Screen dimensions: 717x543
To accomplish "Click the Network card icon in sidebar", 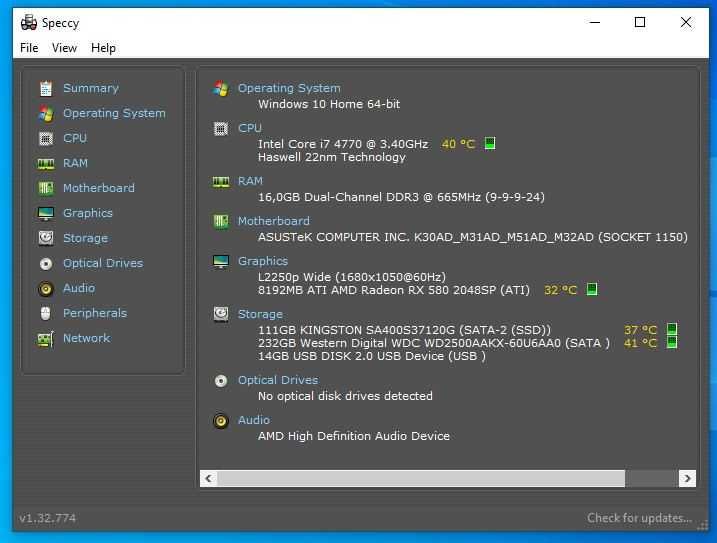I will click(x=46, y=339).
